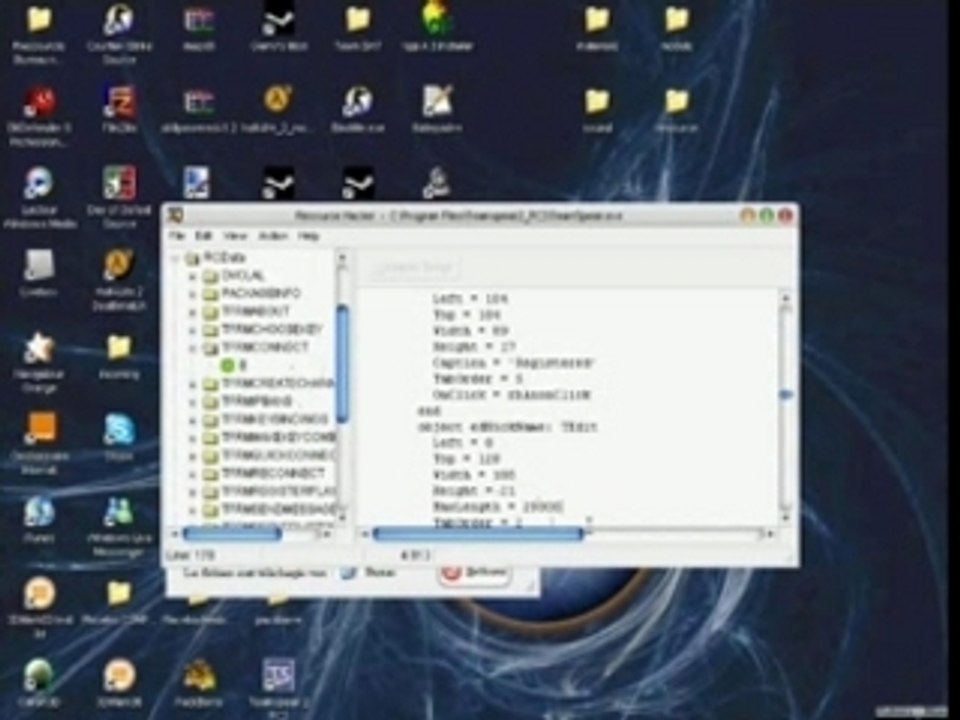Open the Edit menu in Resource Hacker

[x=203, y=236]
